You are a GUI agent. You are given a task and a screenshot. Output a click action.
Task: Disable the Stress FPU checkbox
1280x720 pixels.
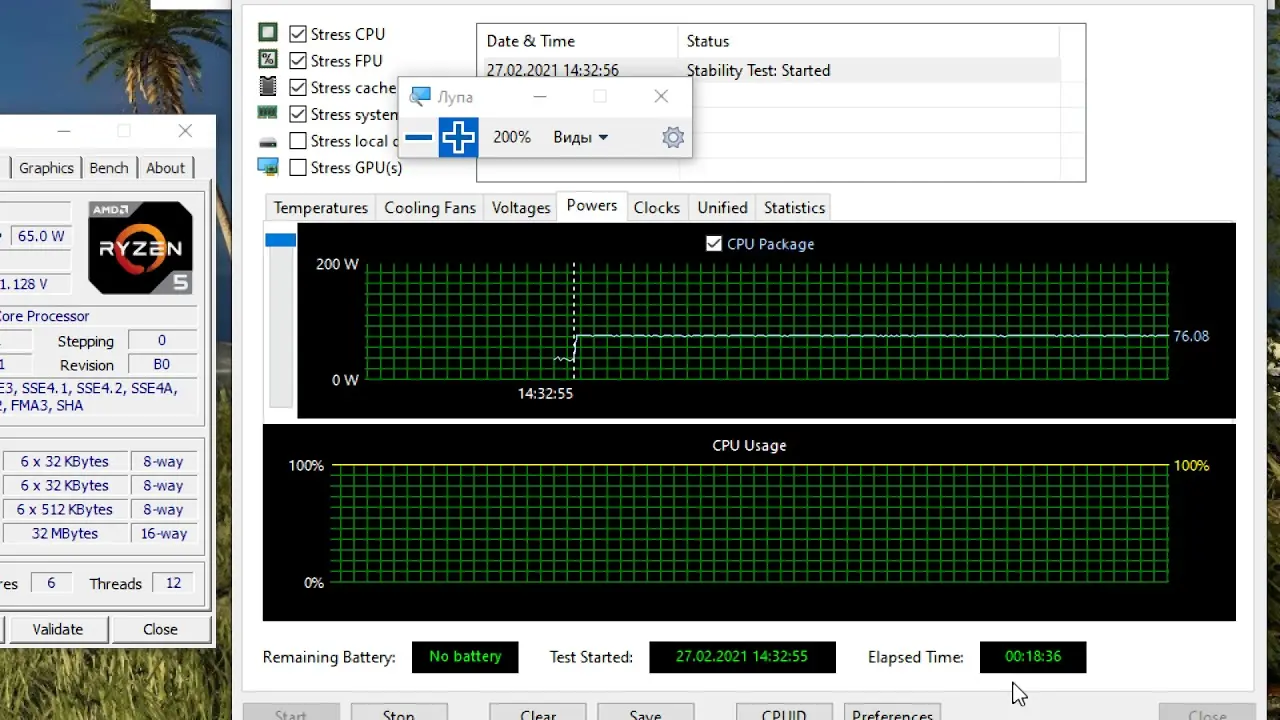tap(298, 61)
